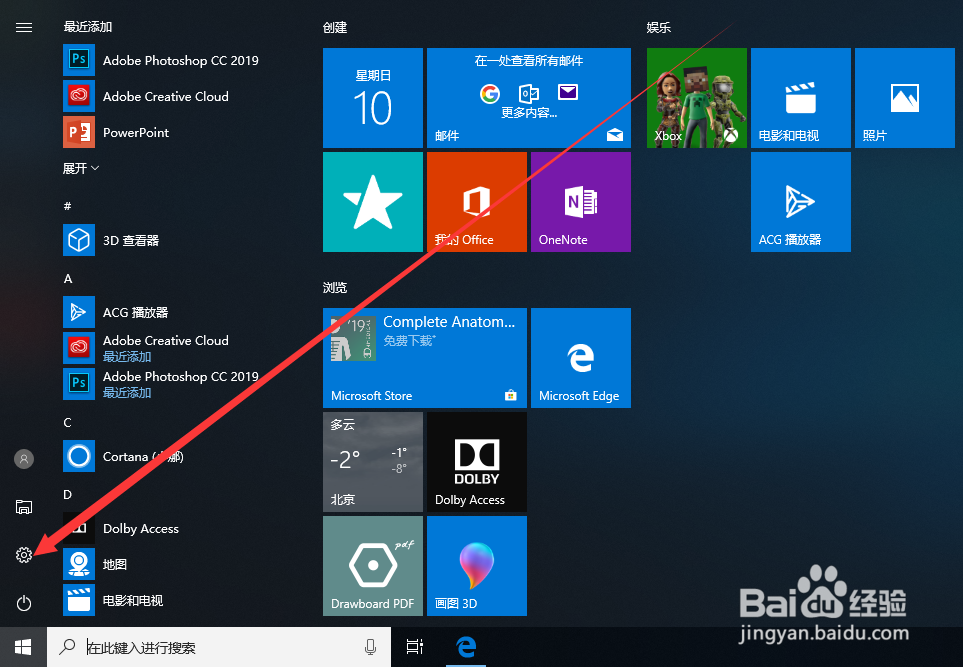Open the Documents folder sidebar icon
963x667 pixels.
23,506
